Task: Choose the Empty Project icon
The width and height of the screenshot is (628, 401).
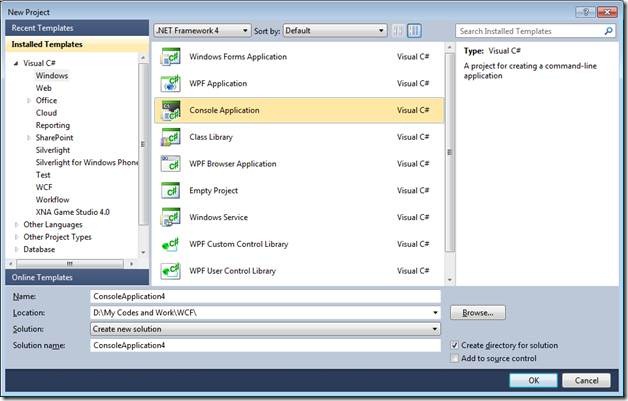Action: pos(170,191)
